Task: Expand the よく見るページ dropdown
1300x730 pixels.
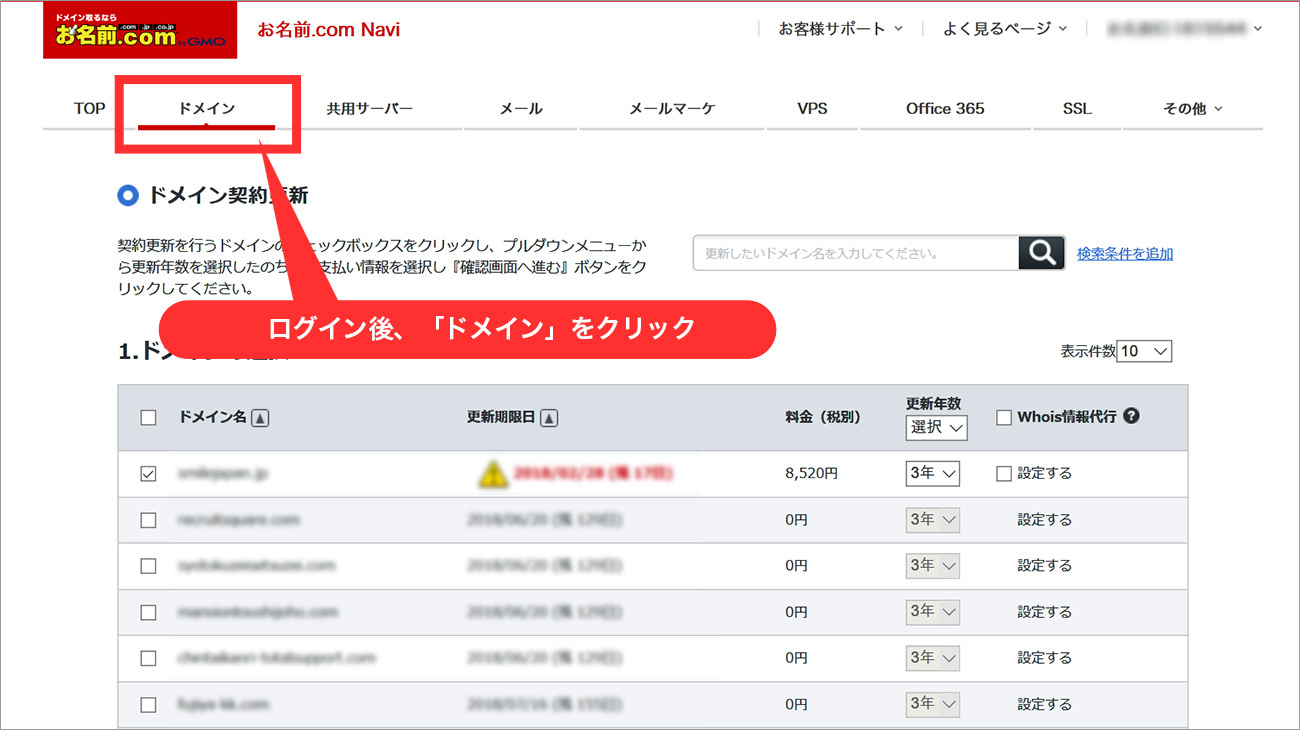Action: 1005,29
